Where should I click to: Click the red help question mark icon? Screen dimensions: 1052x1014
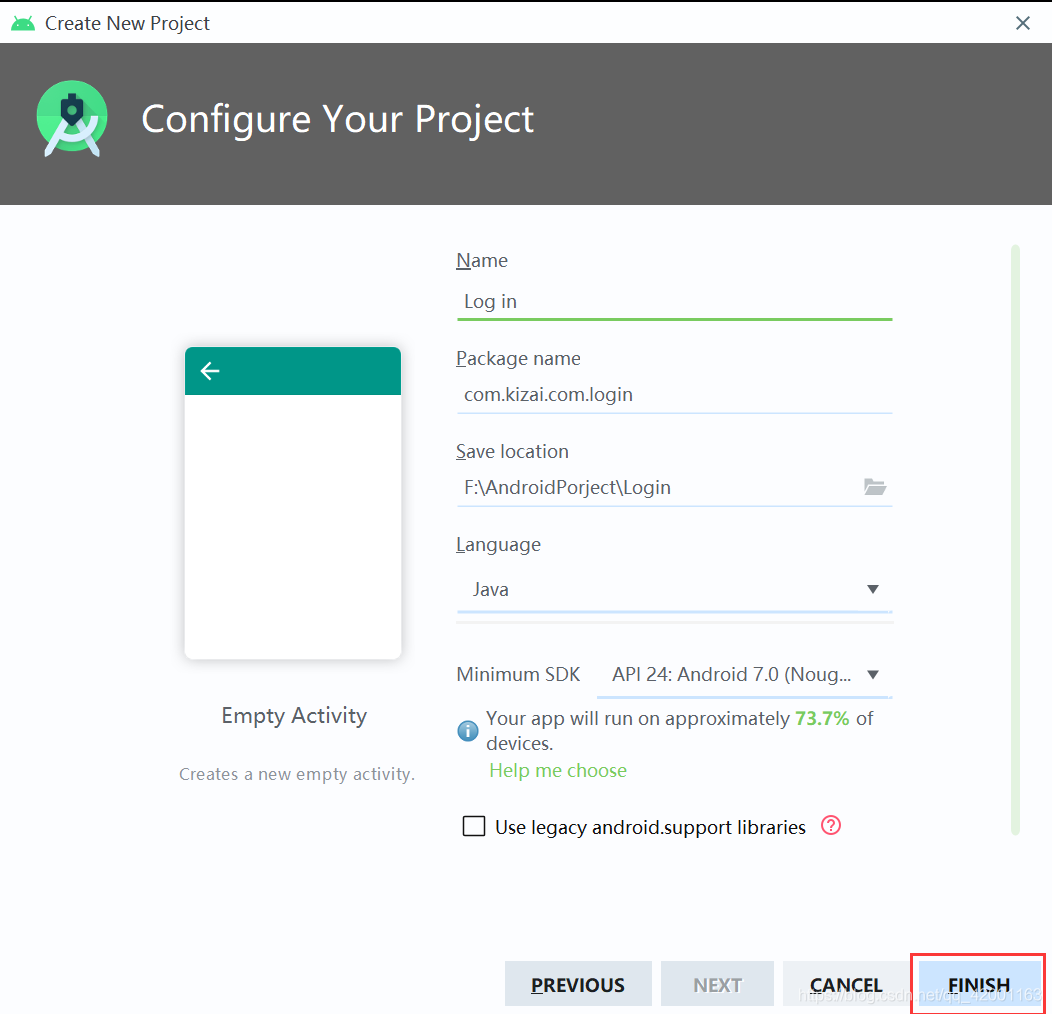click(x=831, y=825)
